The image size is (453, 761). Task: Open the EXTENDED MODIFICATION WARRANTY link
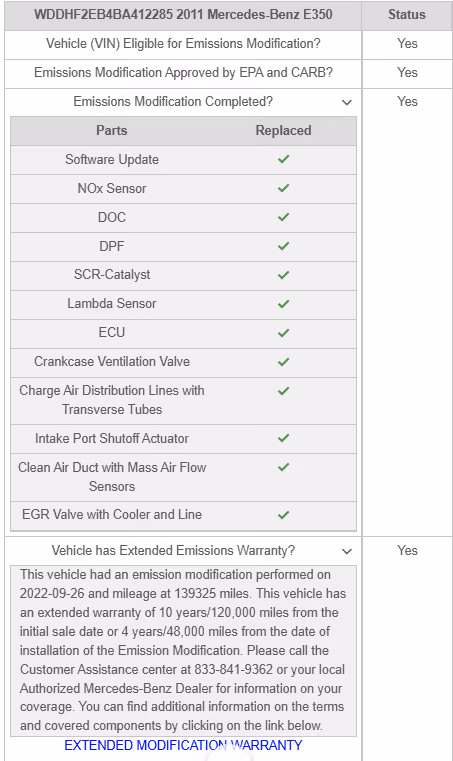(x=183, y=745)
